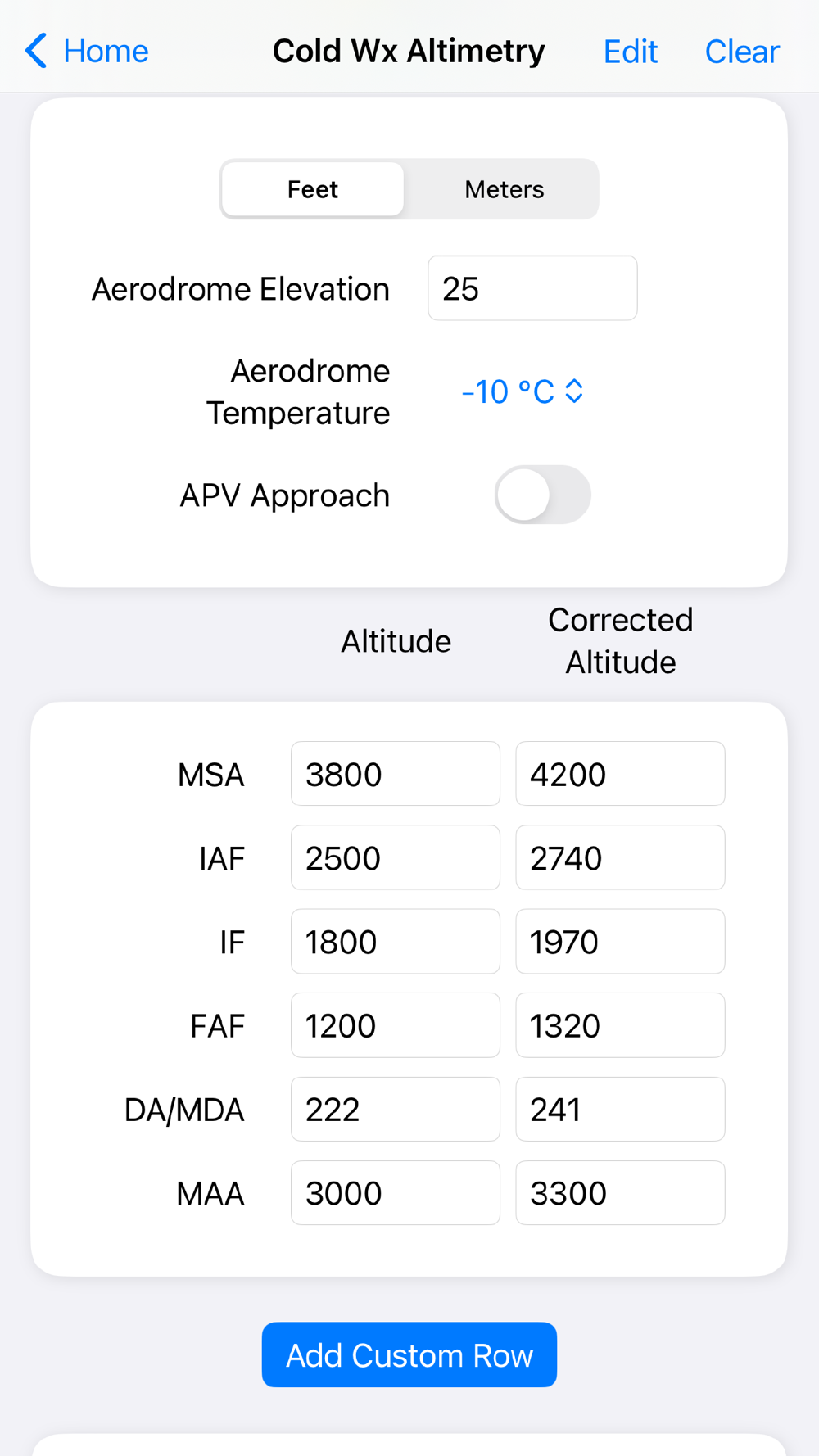This screenshot has height=1456, width=819.
Task: Select the IAF altitude field 2500
Action: click(396, 858)
